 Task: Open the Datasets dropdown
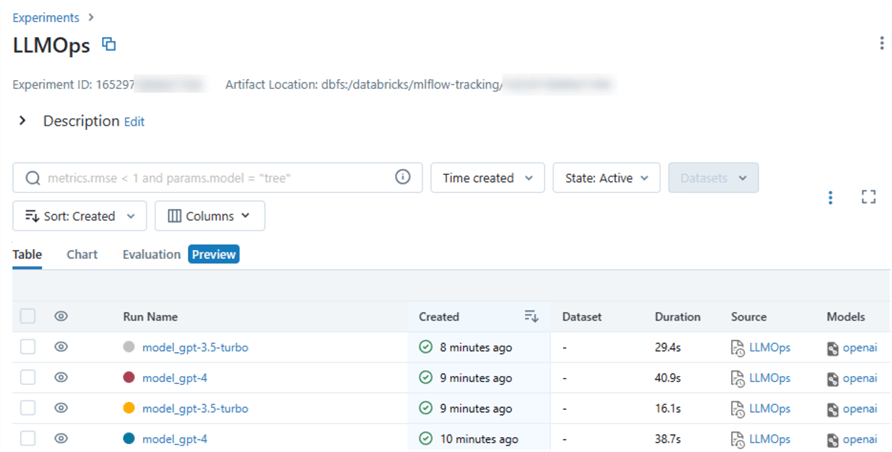[713, 178]
